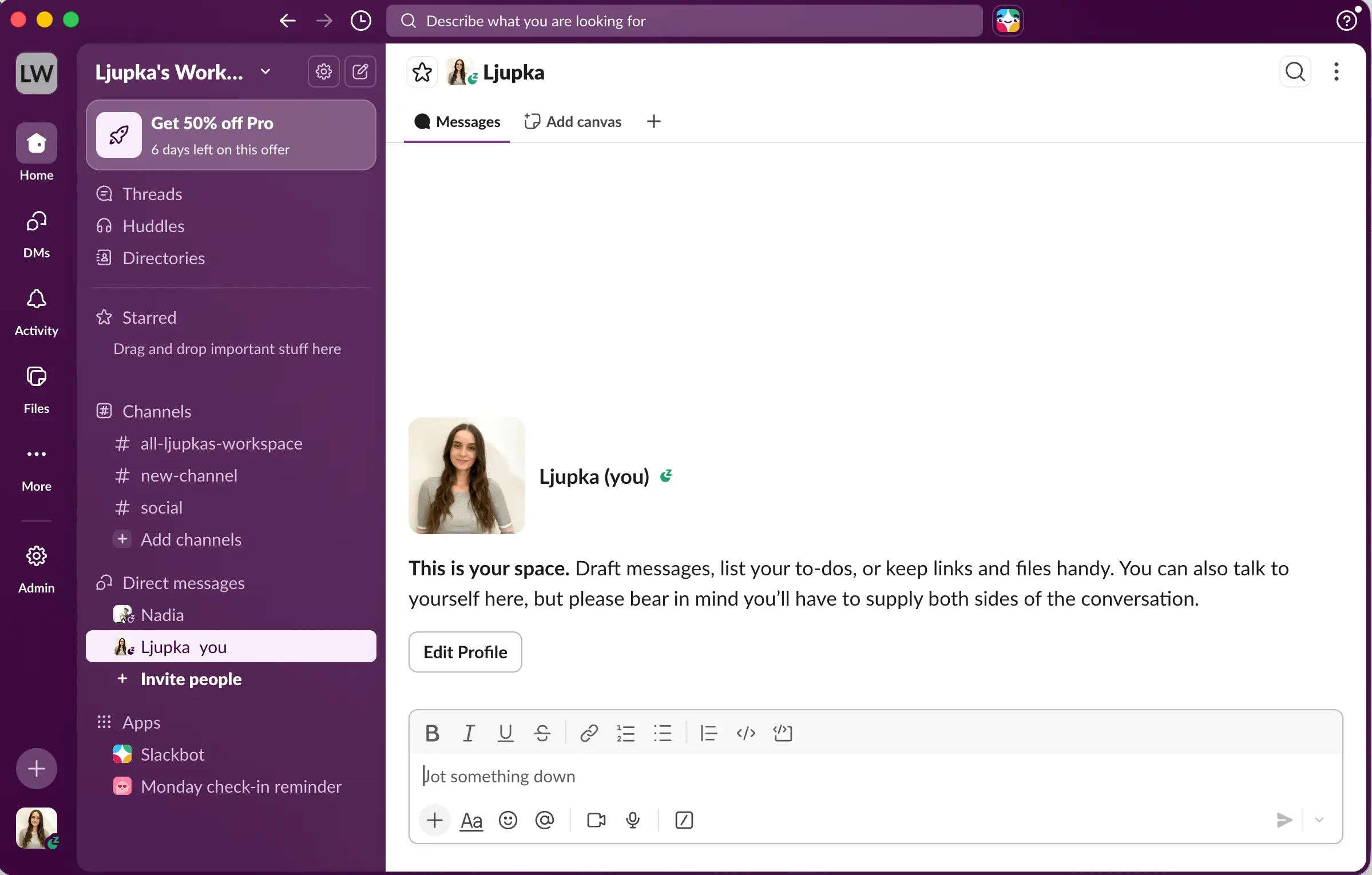
Task: Select the Ljupka you conversation
Action: click(x=231, y=647)
